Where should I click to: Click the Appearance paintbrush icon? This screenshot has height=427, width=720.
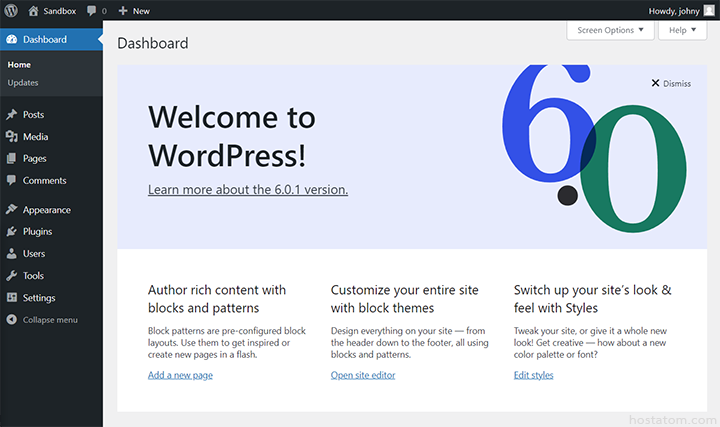point(11,210)
